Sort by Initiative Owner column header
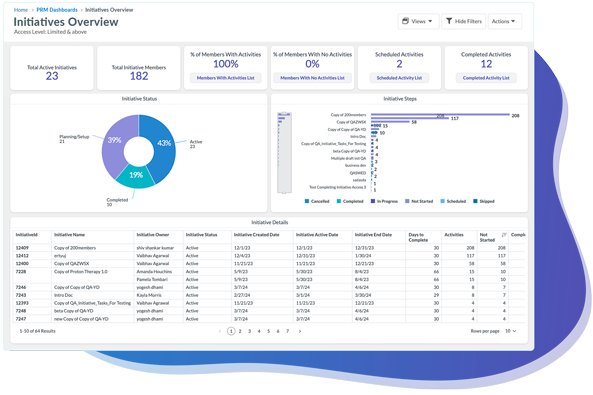The width and height of the screenshot is (593, 395). tap(153, 235)
